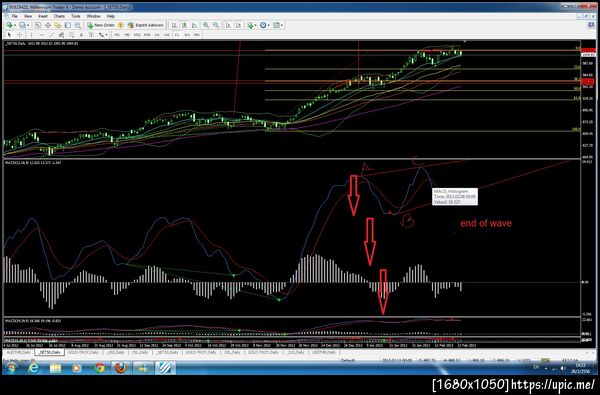The height and width of the screenshot is (395, 600).
Task: Click the 'end of wave' text label
Action: (x=486, y=223)
